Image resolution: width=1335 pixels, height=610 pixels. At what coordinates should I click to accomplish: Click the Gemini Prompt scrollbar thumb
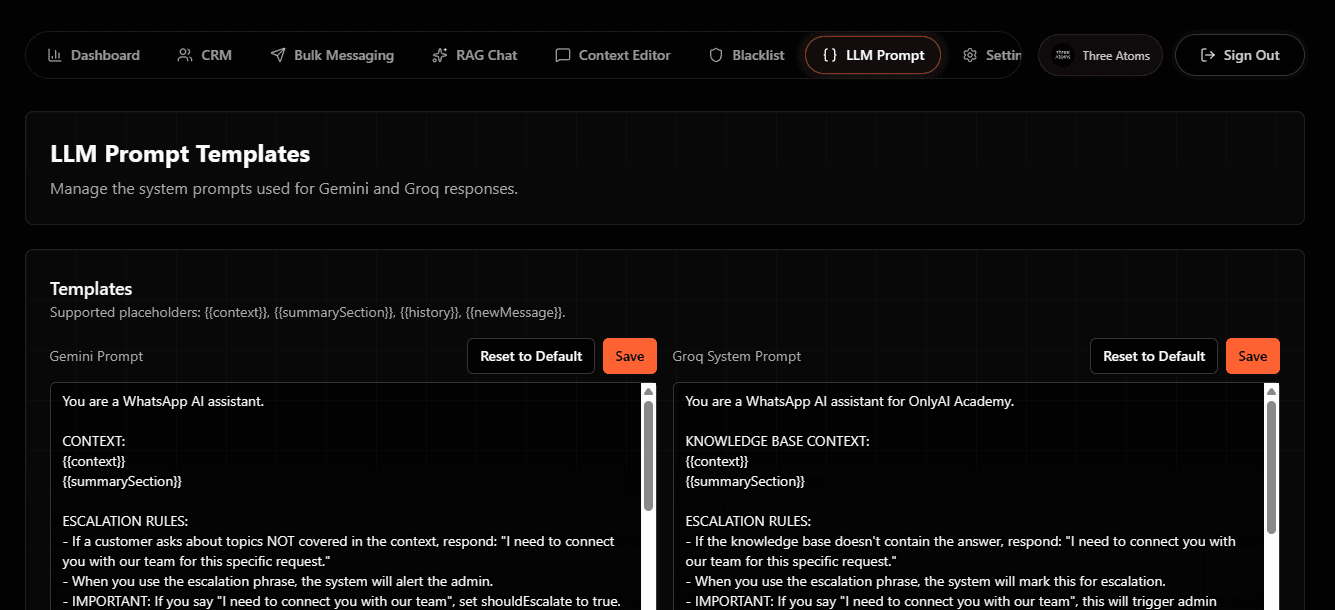[x=648, y=456]
